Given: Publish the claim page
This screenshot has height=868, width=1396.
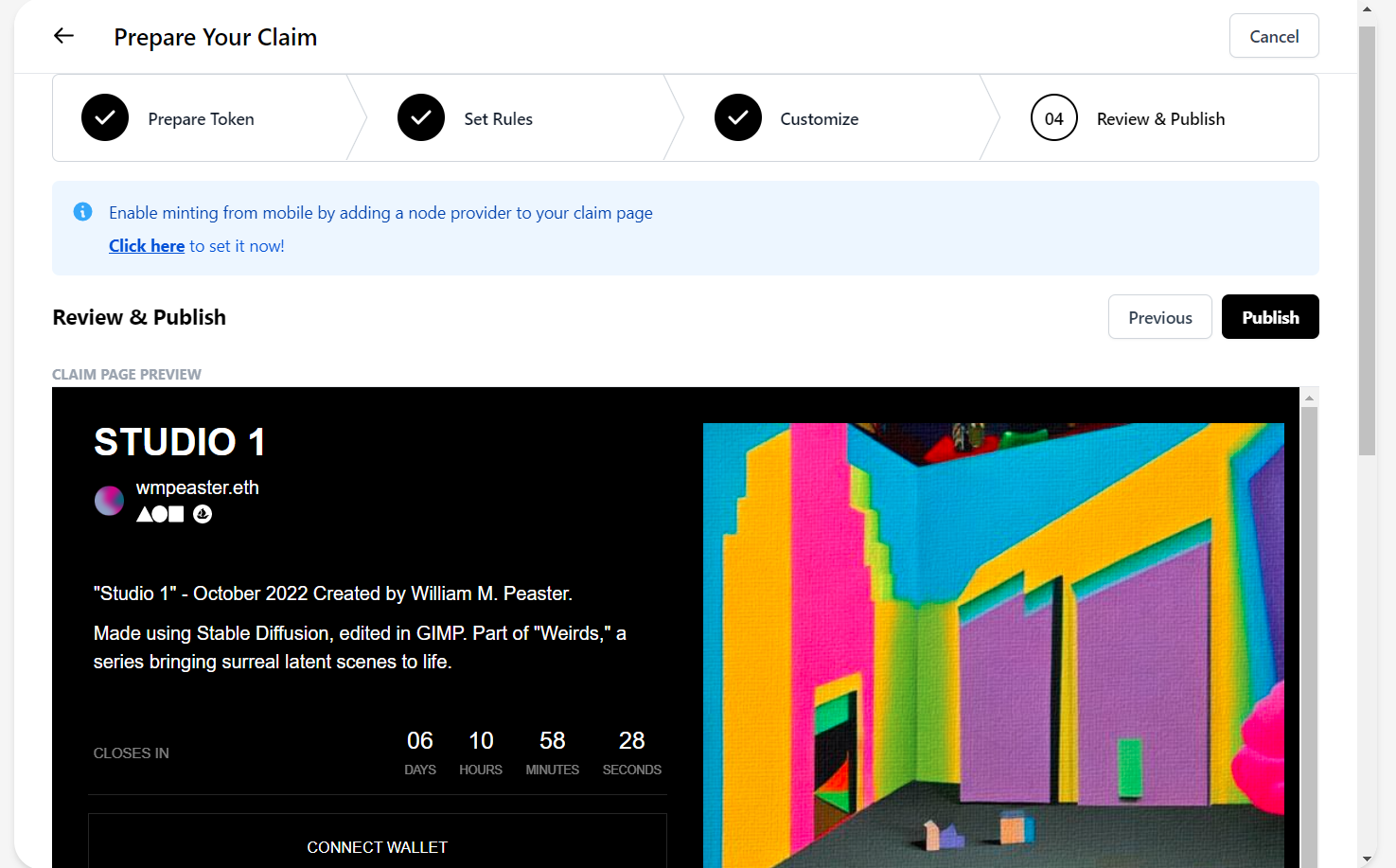Looking at the screenshot, I should (1270, 317).
